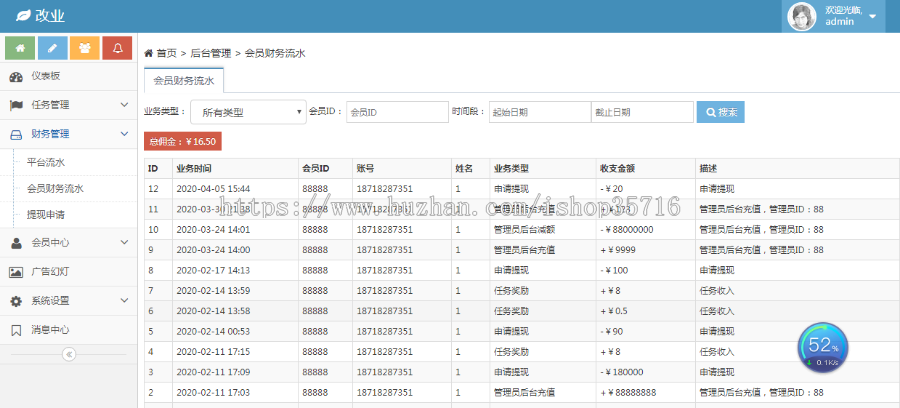Click the orange users icon button

pos(86,48)
